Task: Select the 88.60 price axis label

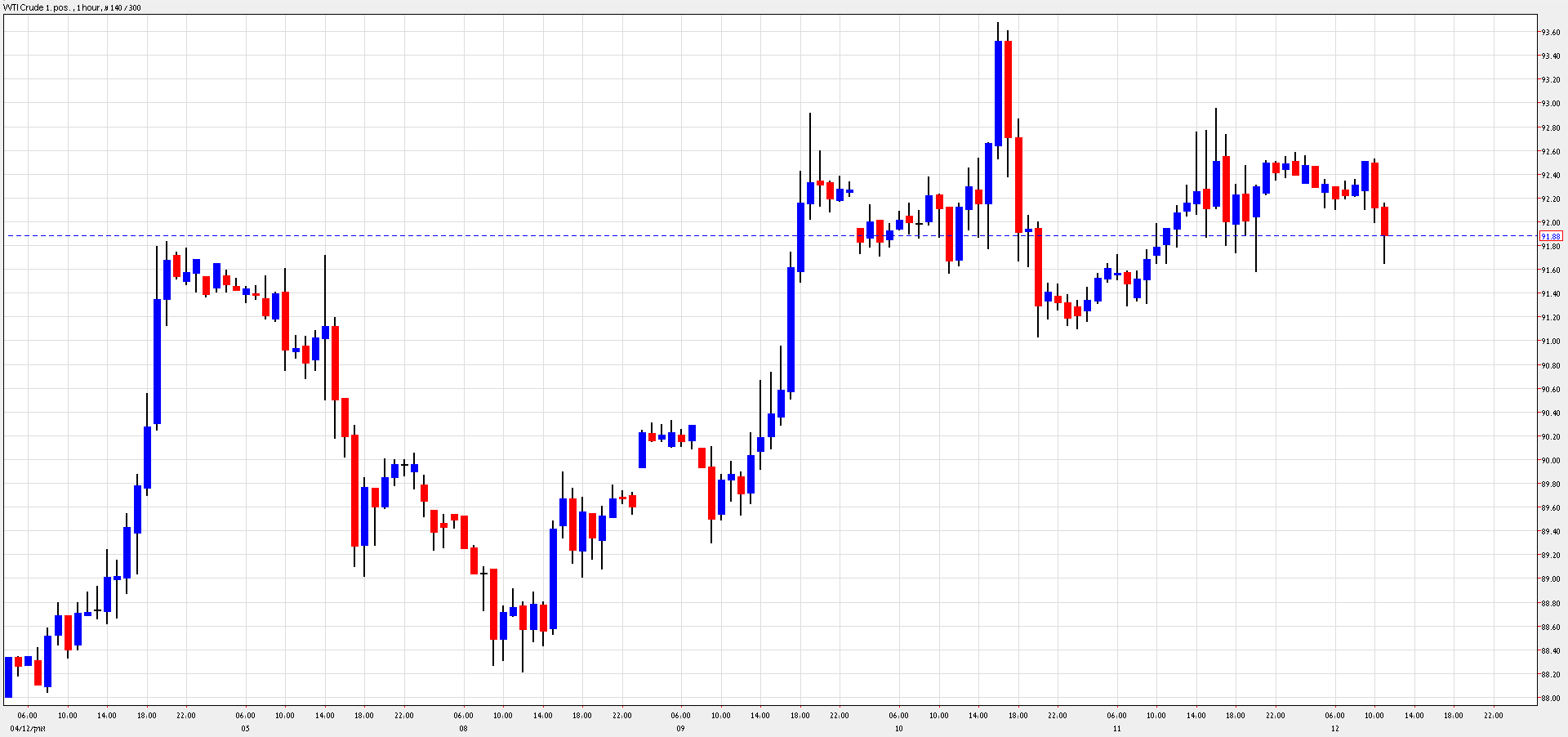Action: coord(1550,628)
